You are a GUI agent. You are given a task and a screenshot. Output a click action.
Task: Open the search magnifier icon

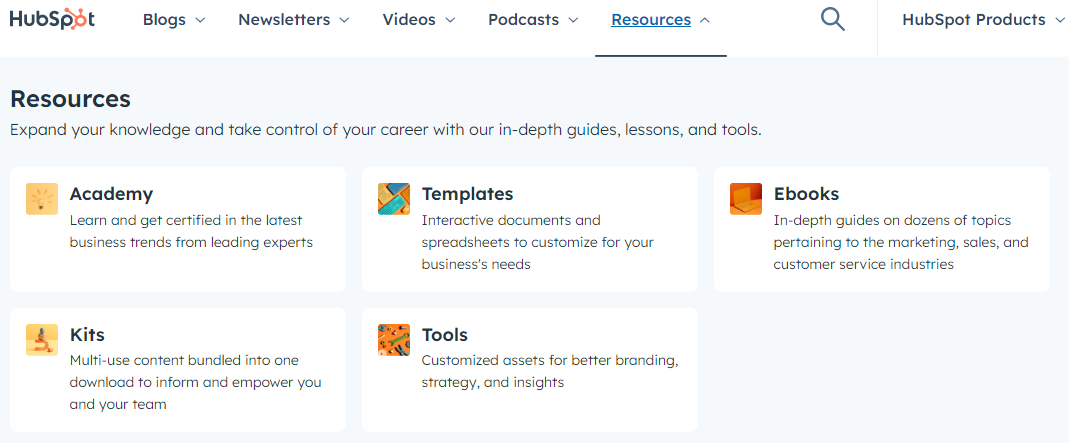click(832, 19)
